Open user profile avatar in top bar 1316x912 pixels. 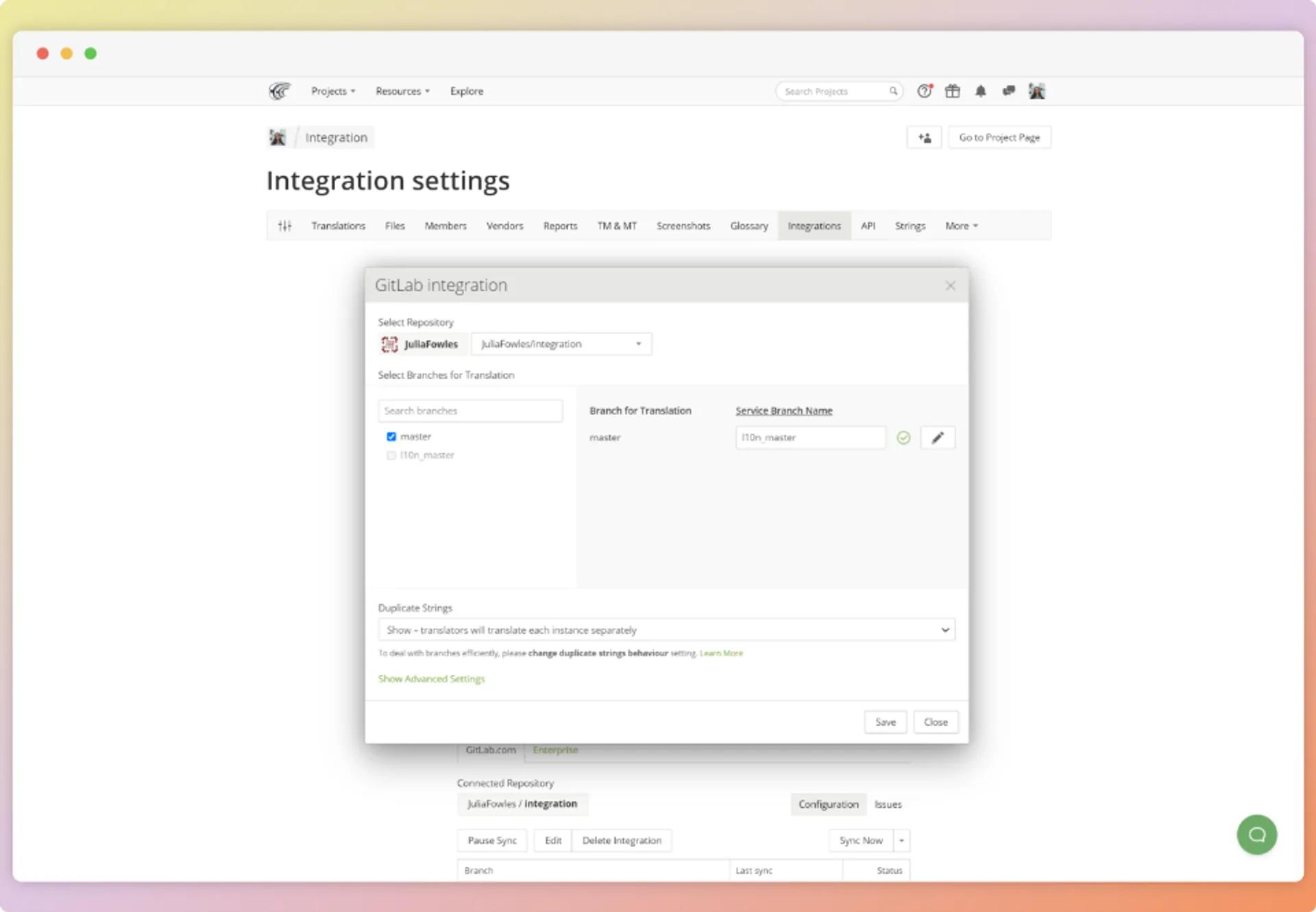point(1036,91)
